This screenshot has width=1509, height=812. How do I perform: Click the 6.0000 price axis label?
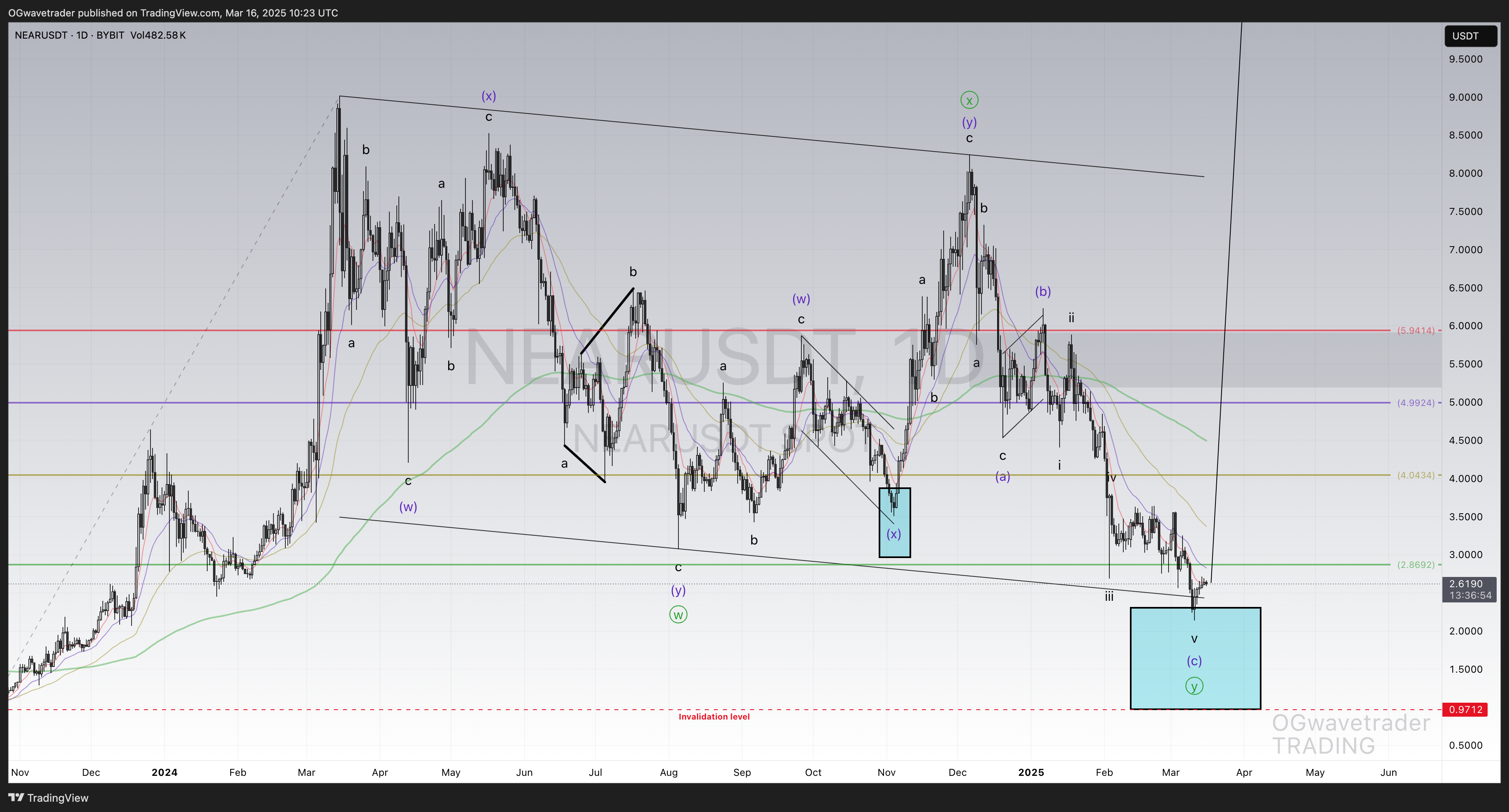coord(1466,326)
